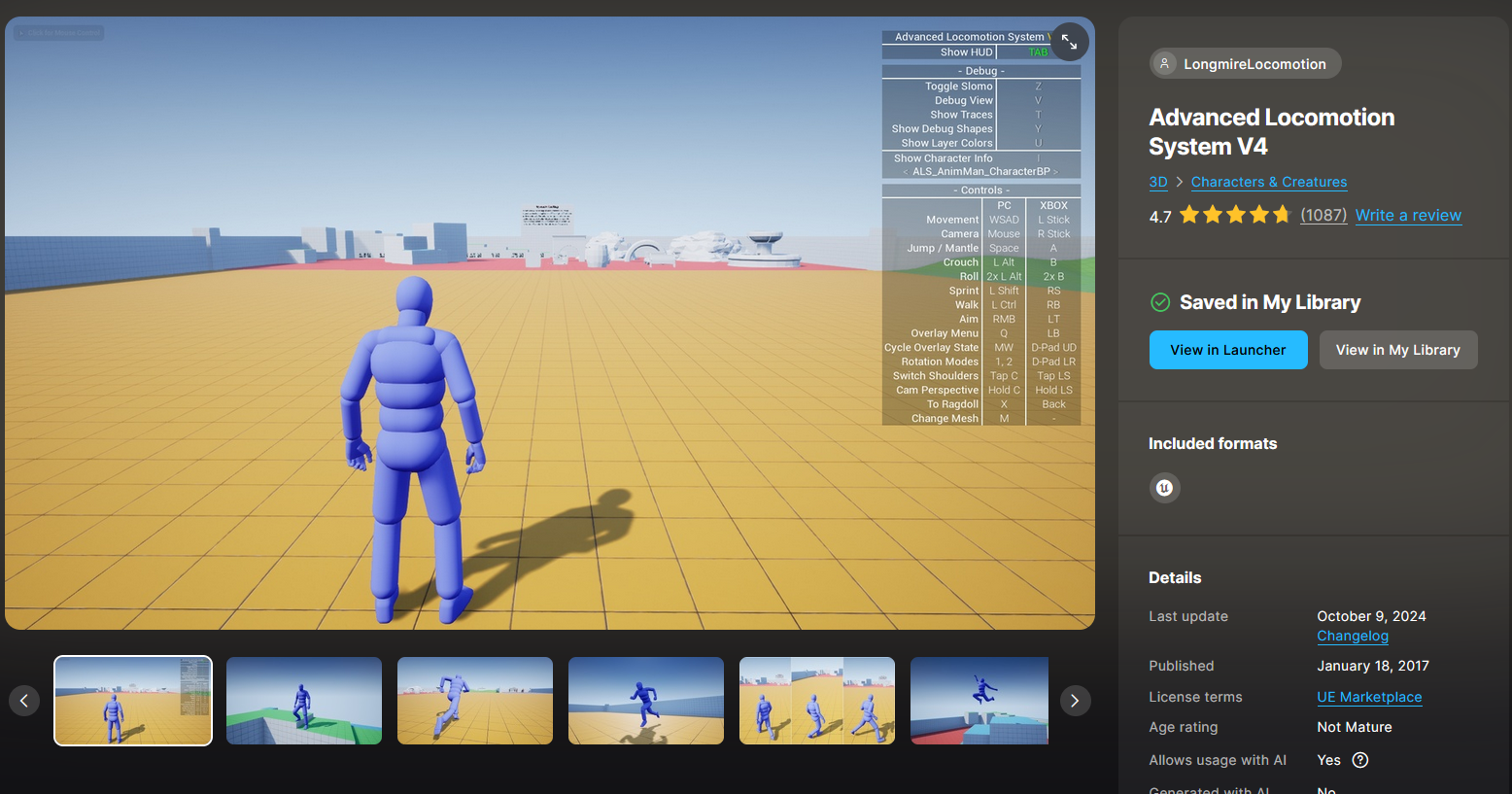The width and height of the screenshot is (1512, 794).
Task: Click View in Launcher button
Action: pyautogui.click(x=1228, y=350)
